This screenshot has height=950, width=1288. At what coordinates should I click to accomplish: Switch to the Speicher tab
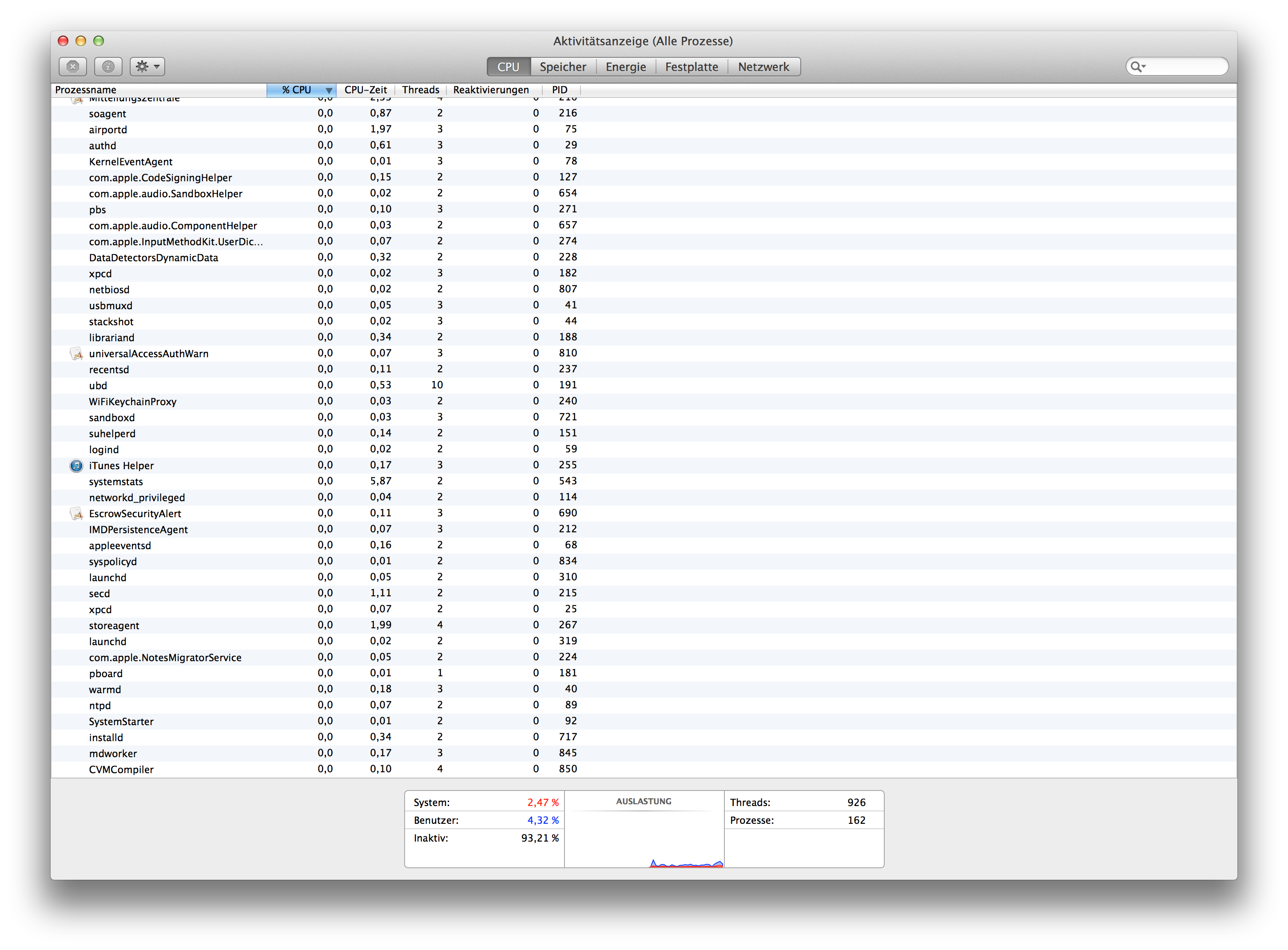[563, 67]
